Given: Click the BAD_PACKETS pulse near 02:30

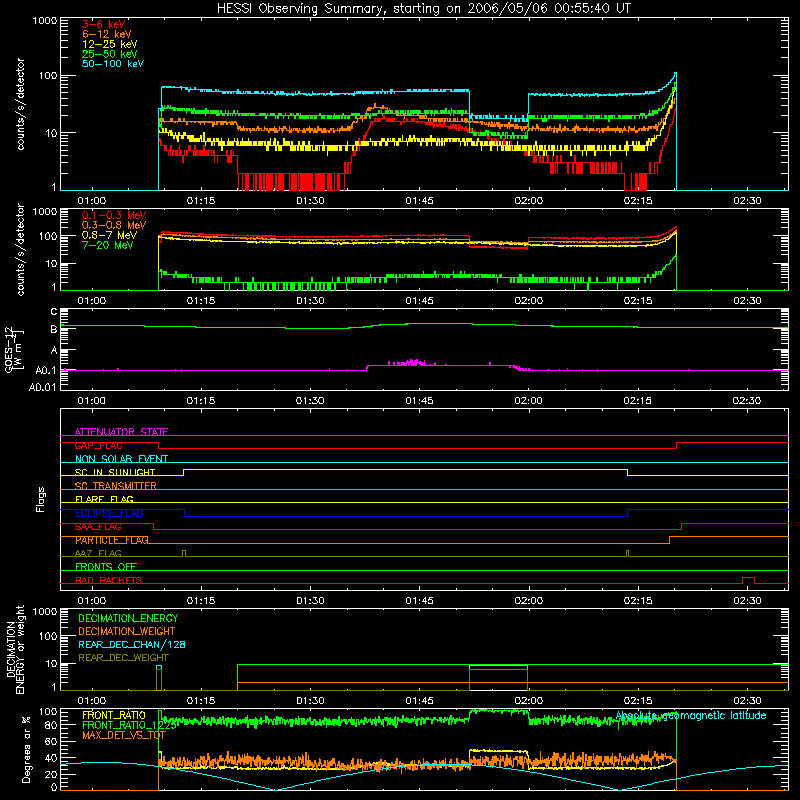Looking at the screenshot, I should [x=748, y=580].
